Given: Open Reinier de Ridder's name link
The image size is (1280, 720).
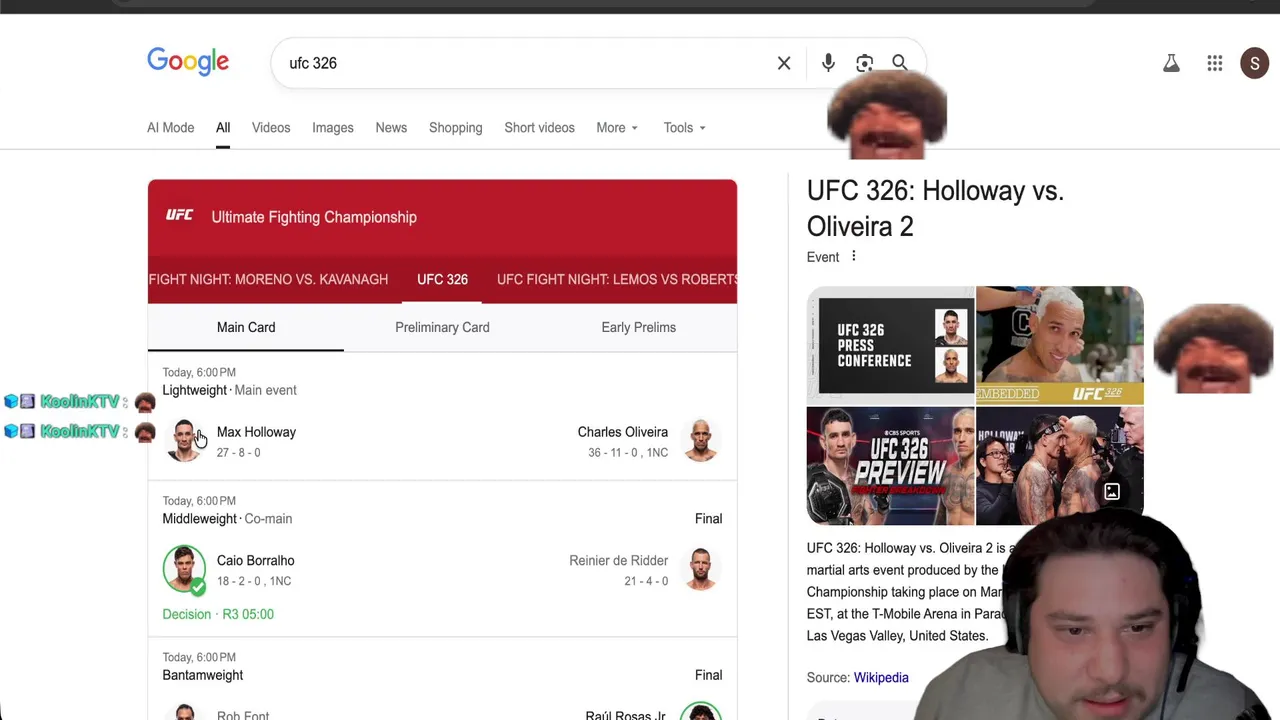Looking at the screenshot, I should 619,561.
